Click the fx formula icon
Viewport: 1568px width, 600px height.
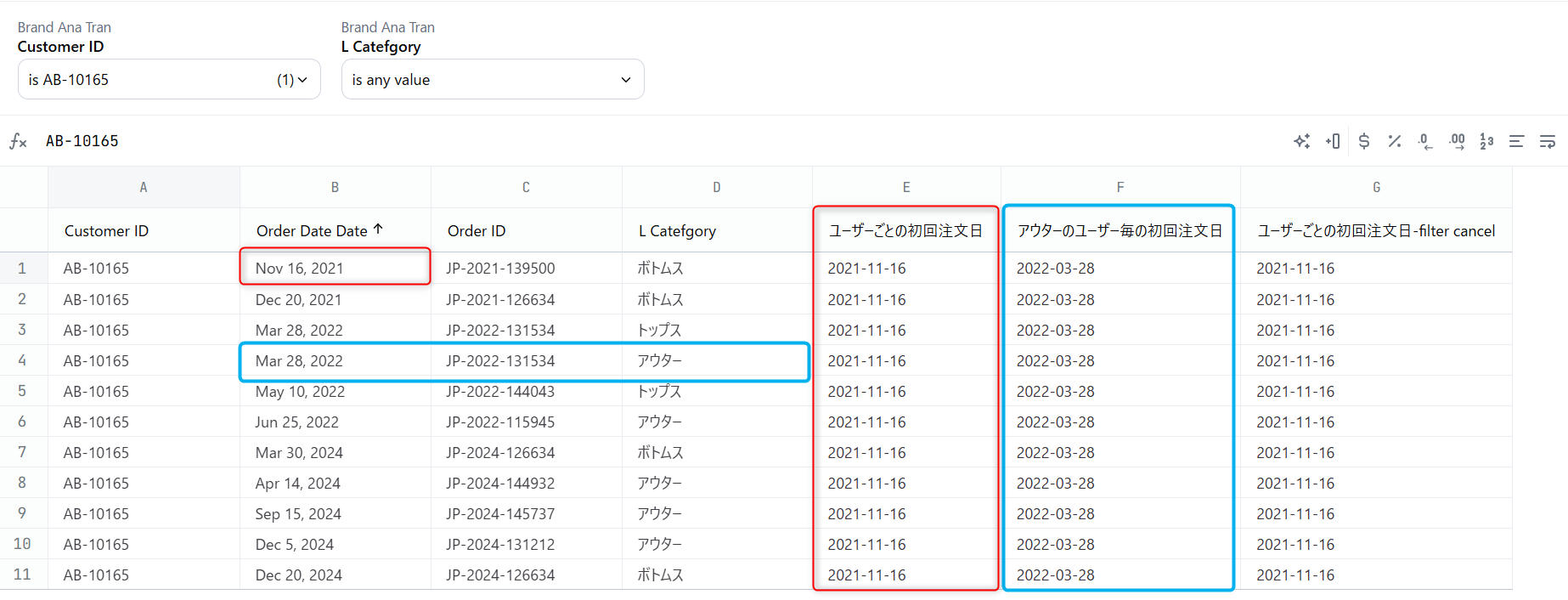click(x=18, y=141)
